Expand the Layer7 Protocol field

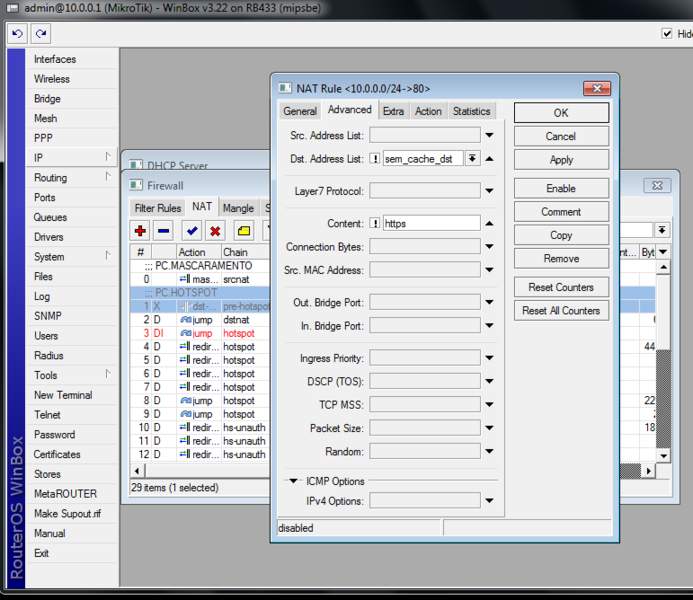tap(489, 191)
